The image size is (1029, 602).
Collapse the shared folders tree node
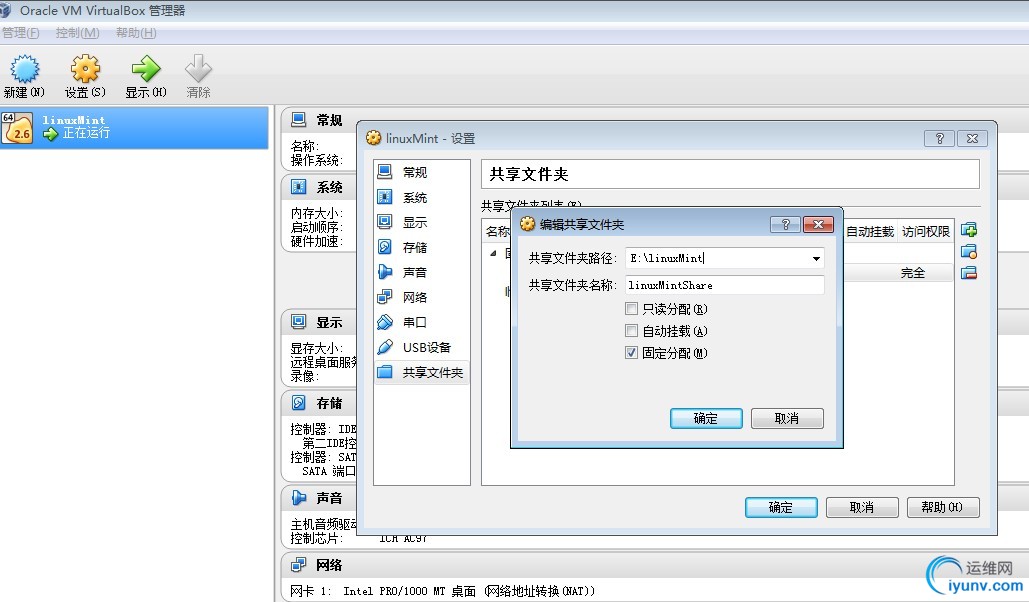pos(494,253)
